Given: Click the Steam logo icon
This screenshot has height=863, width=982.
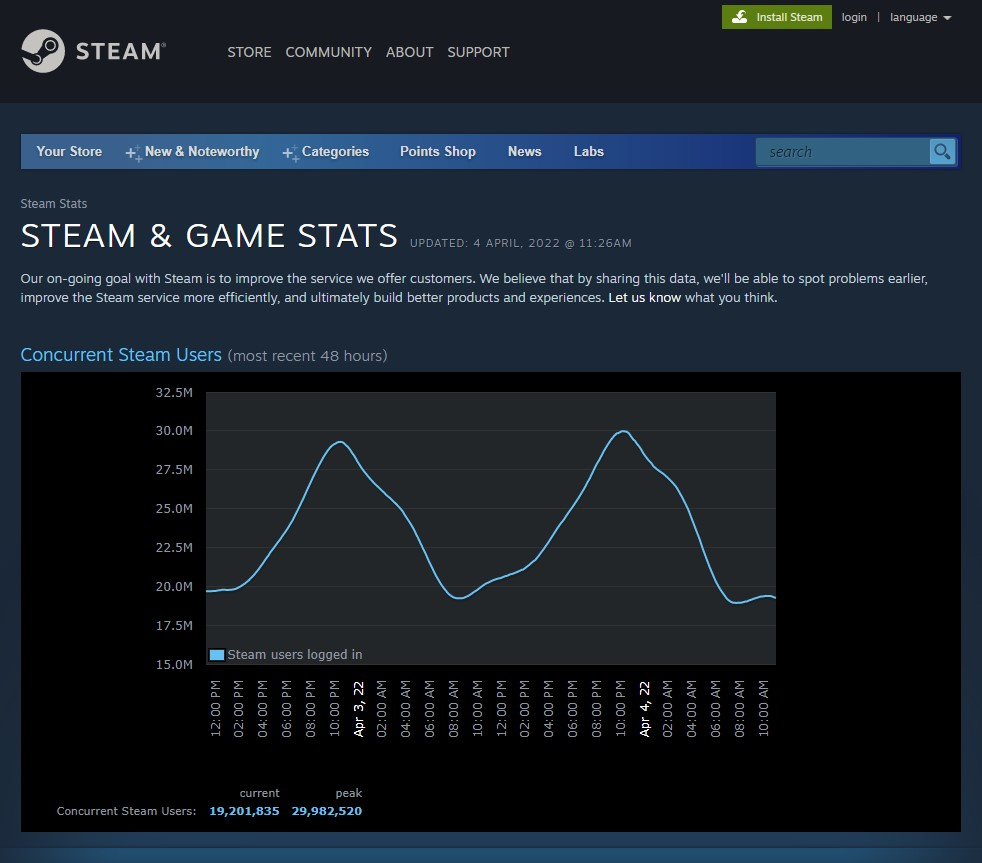Looking at the screenshot, I should [x=43, y=51].
